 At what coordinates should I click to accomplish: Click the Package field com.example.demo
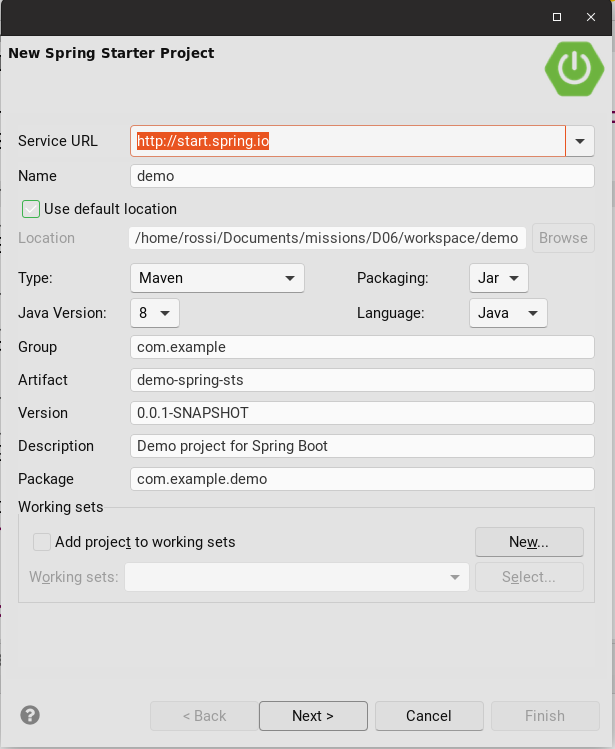(x=362, y=479)
